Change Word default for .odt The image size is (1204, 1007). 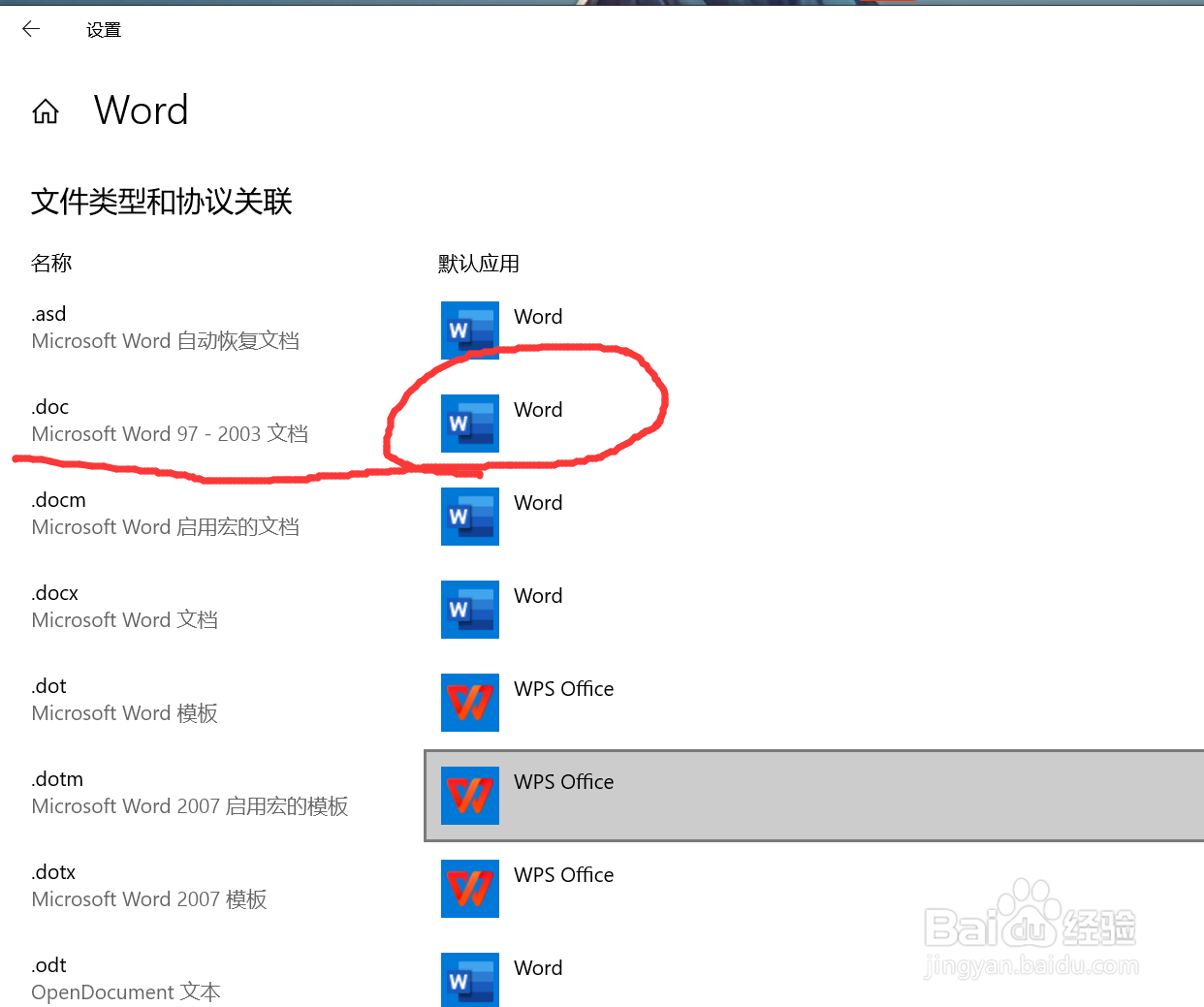[538, 968]
